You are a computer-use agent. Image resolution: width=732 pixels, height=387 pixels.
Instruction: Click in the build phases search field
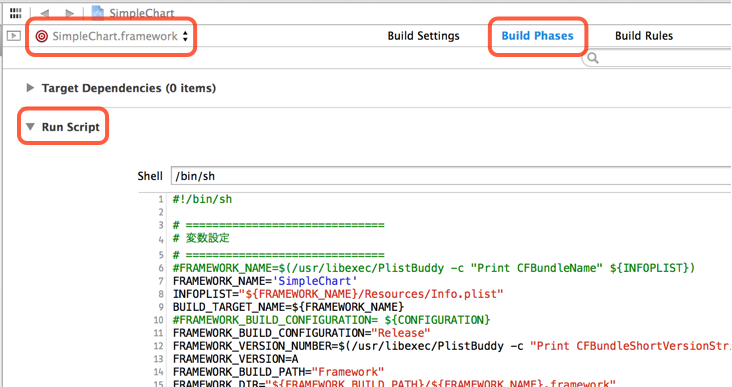(x=657, y=58)
